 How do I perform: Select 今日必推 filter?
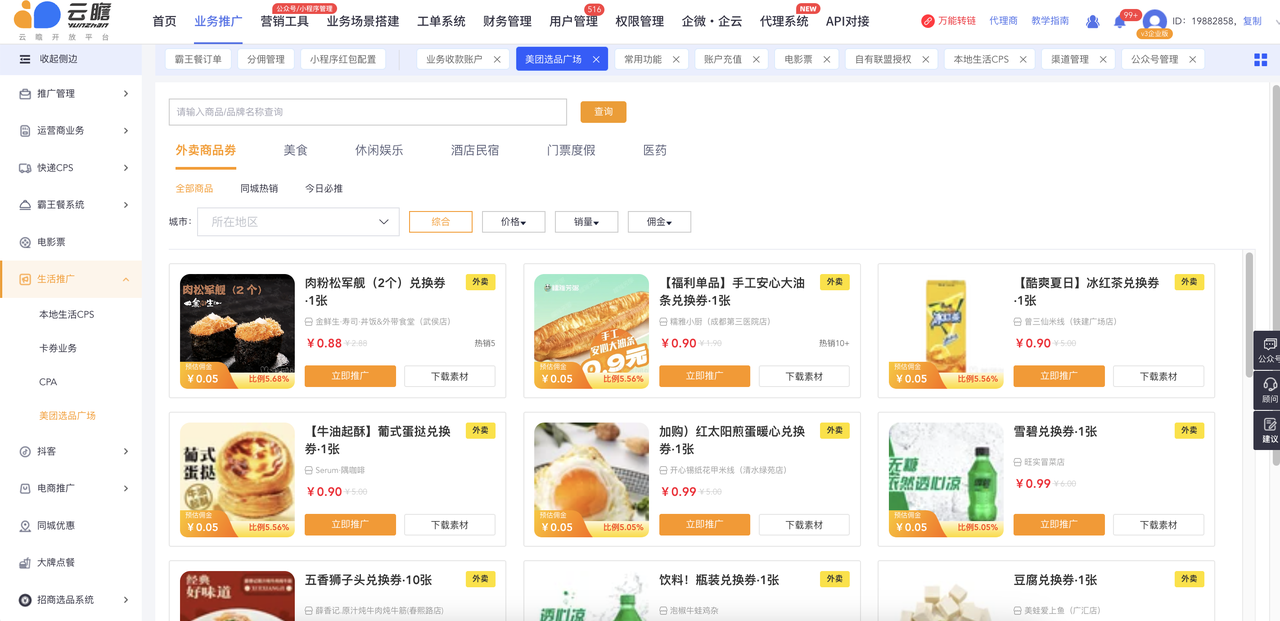(324, 188)
